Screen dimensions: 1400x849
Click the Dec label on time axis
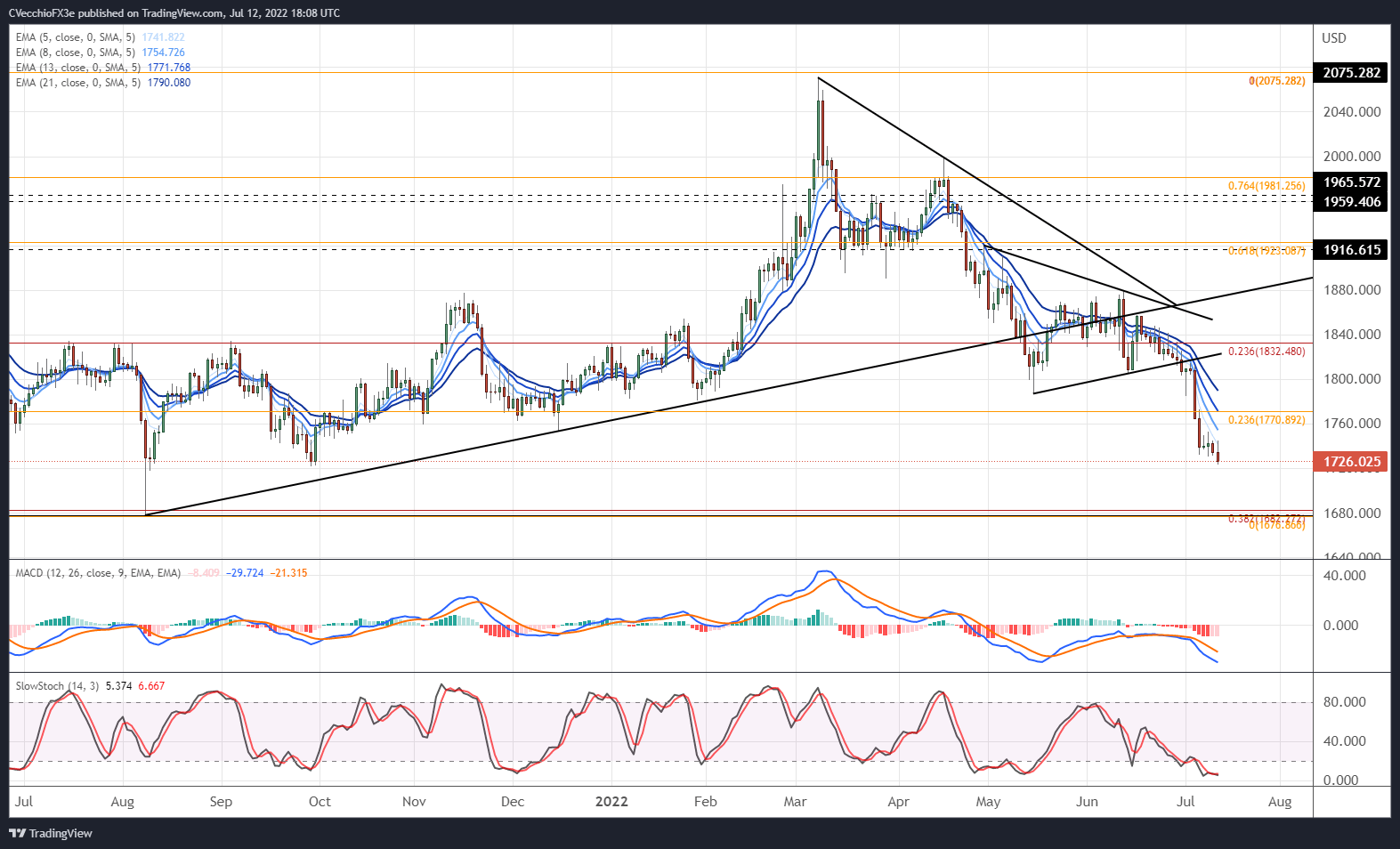tap(513, 802)
